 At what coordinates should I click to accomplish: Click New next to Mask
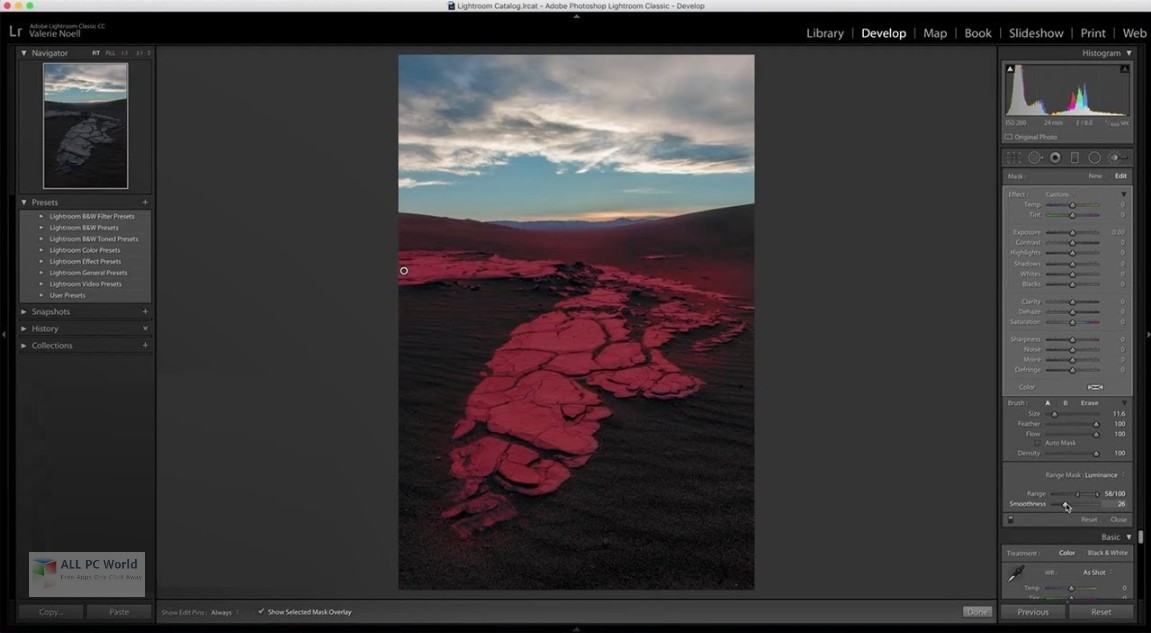(x=1094, y=176)
